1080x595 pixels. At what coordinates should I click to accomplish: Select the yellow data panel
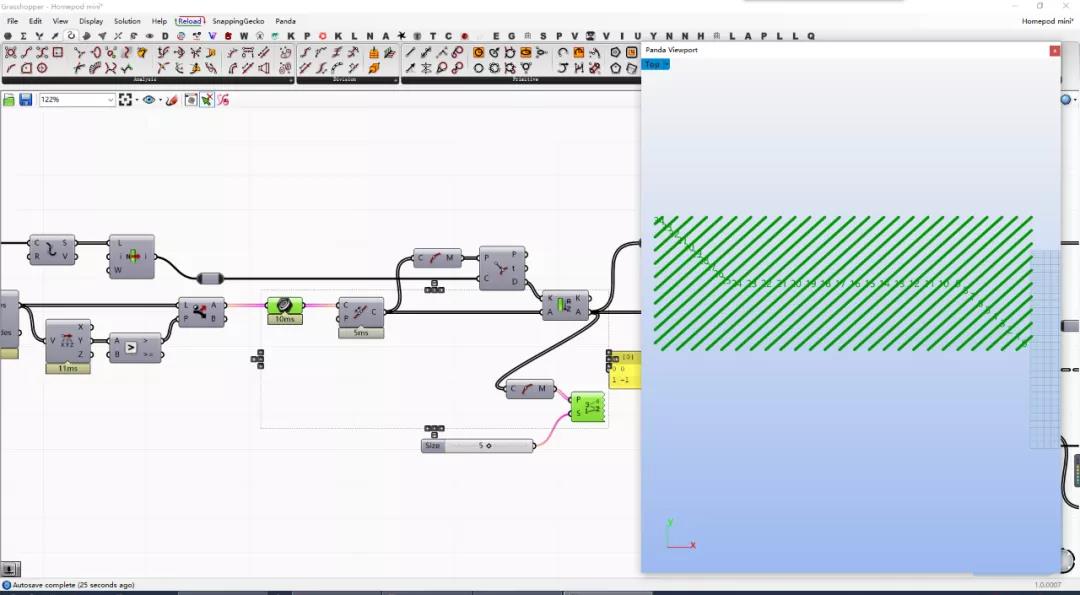point(624,370)
